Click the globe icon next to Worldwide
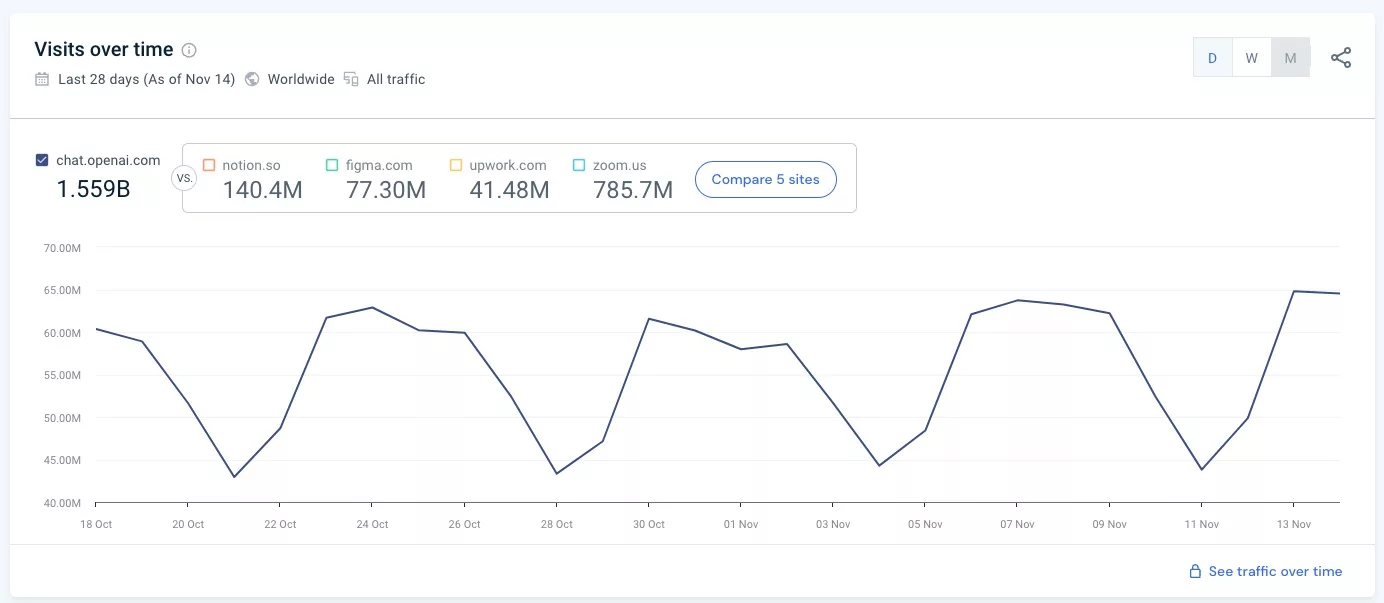The height and width of the screenshot is (603, 1384). 252,79
